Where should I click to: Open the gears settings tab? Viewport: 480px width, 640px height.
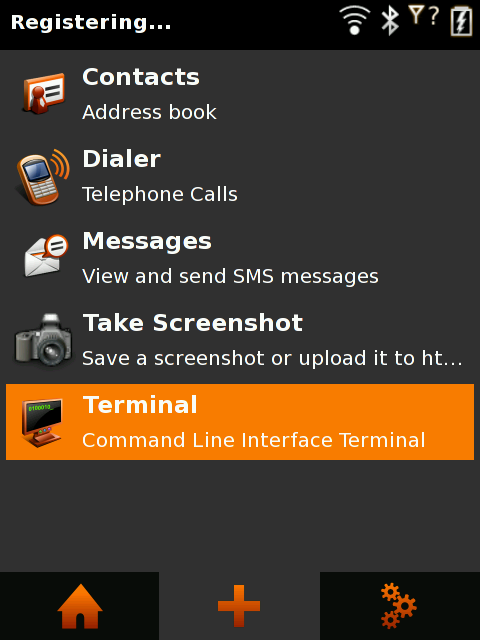pos(400,606)
